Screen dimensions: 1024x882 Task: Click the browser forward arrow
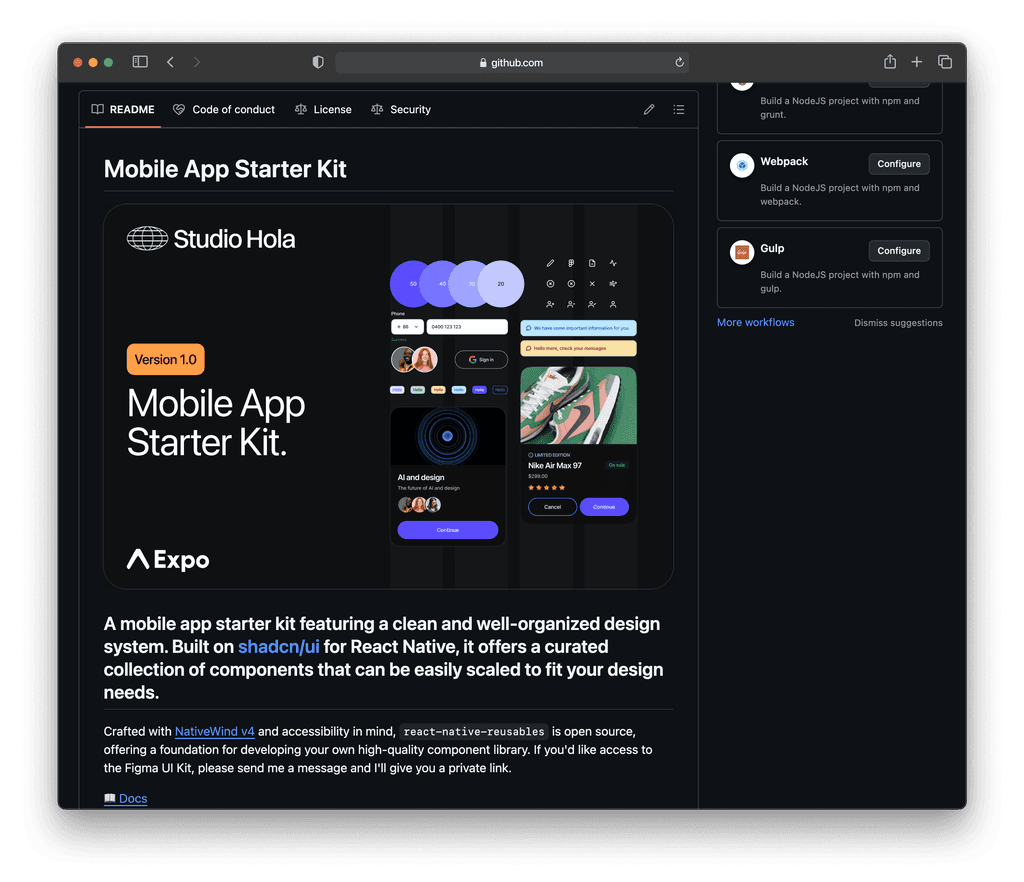(197, 62)
